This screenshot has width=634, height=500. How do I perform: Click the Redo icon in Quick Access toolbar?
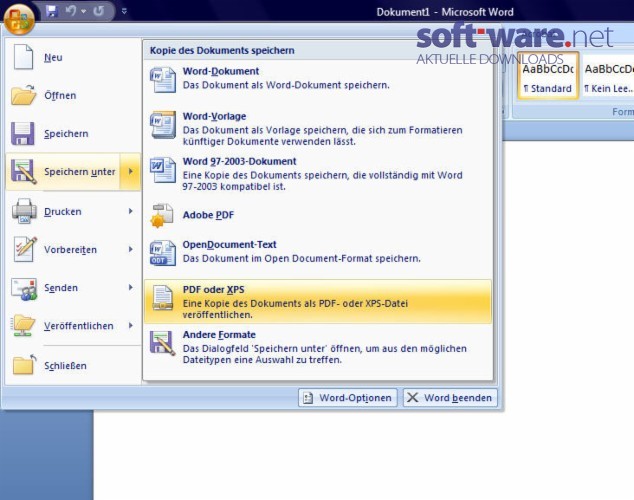tap(98, 11)
